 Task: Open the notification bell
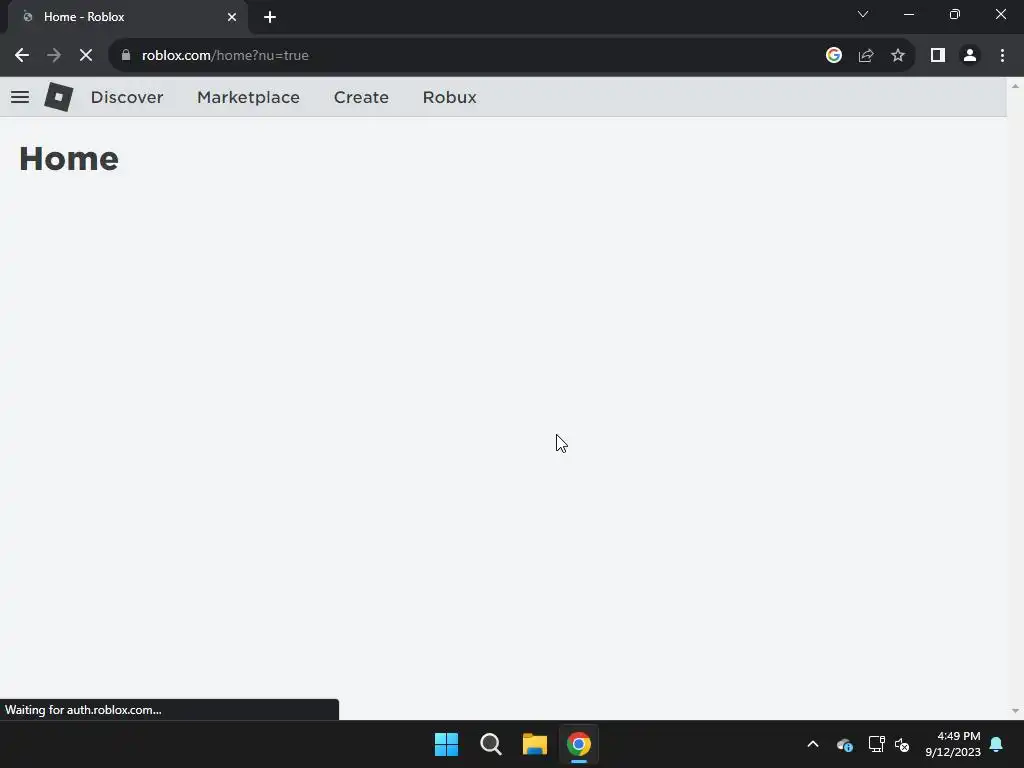click(997, 744)
